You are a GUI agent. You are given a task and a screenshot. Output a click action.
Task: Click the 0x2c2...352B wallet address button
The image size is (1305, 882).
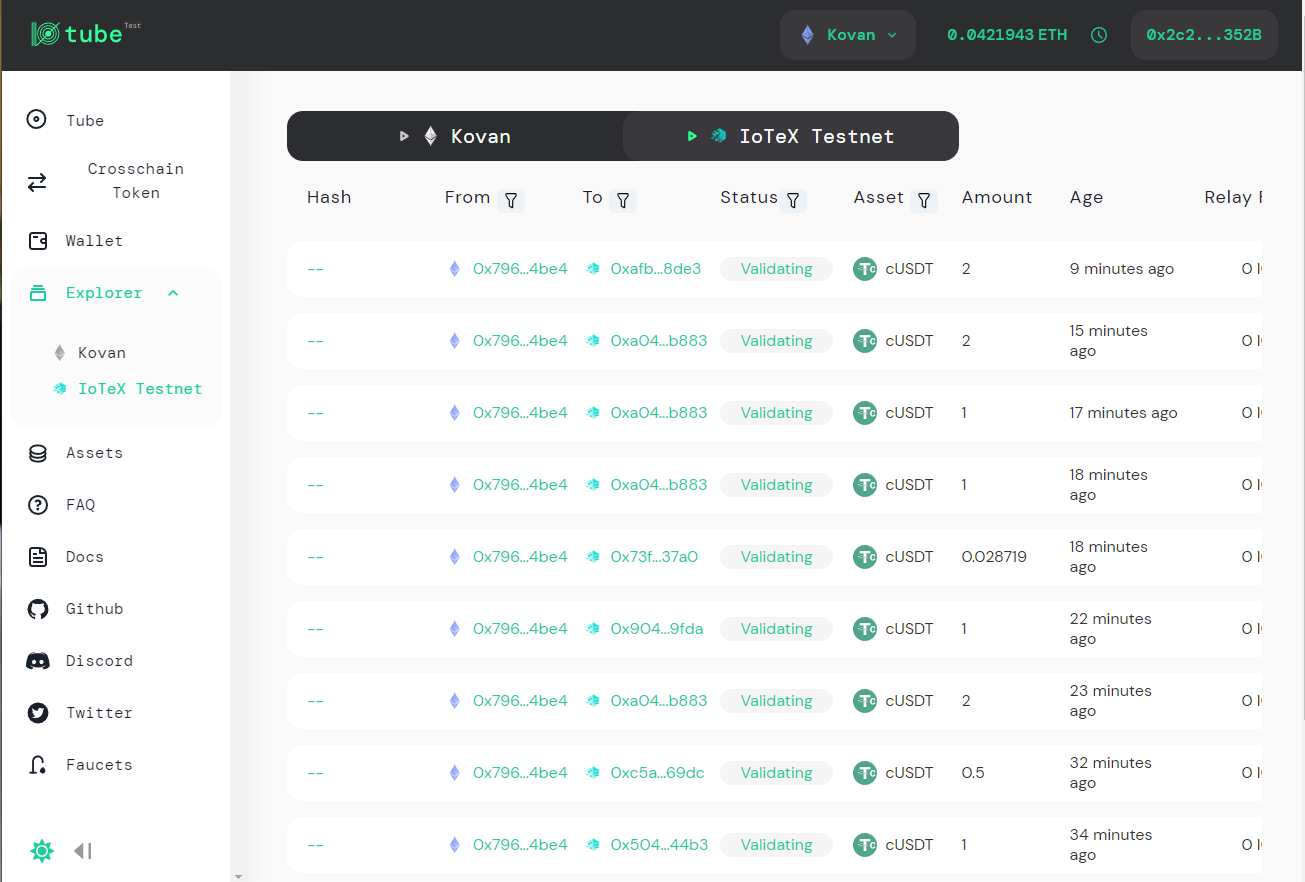click(x=1204, y=35)
